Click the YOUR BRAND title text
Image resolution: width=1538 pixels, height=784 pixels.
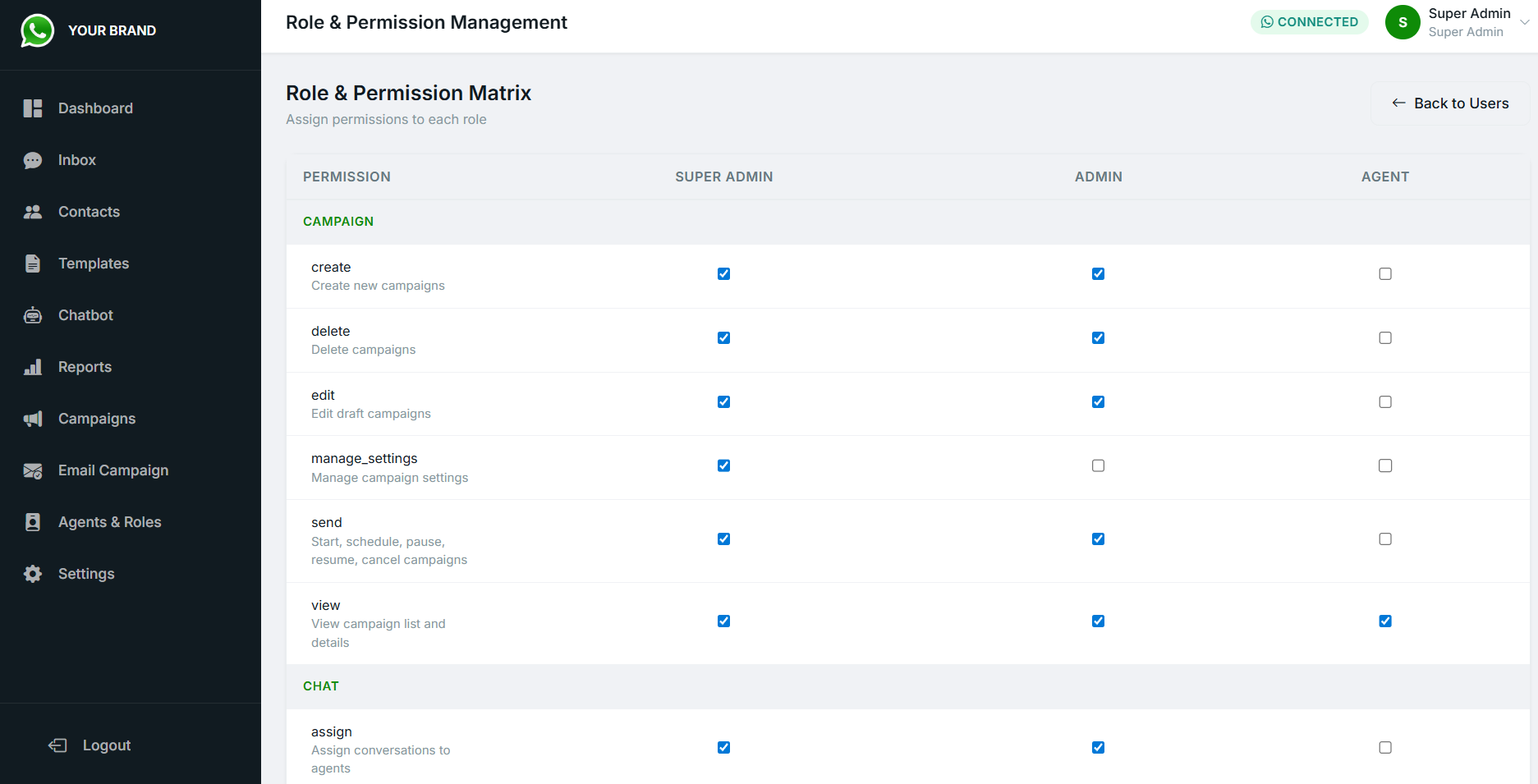coord(112,30)
